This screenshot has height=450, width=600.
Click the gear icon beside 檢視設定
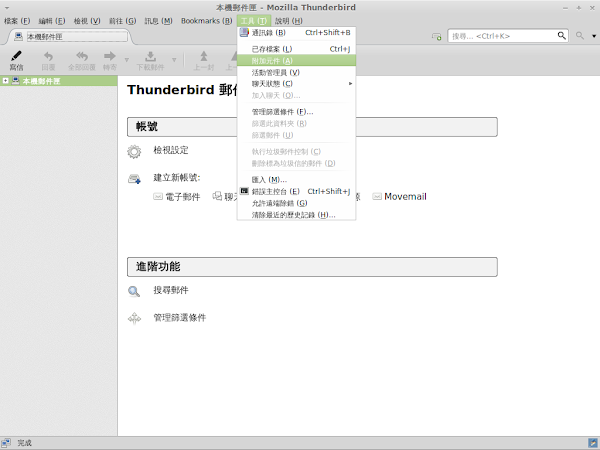coord(134,152)
